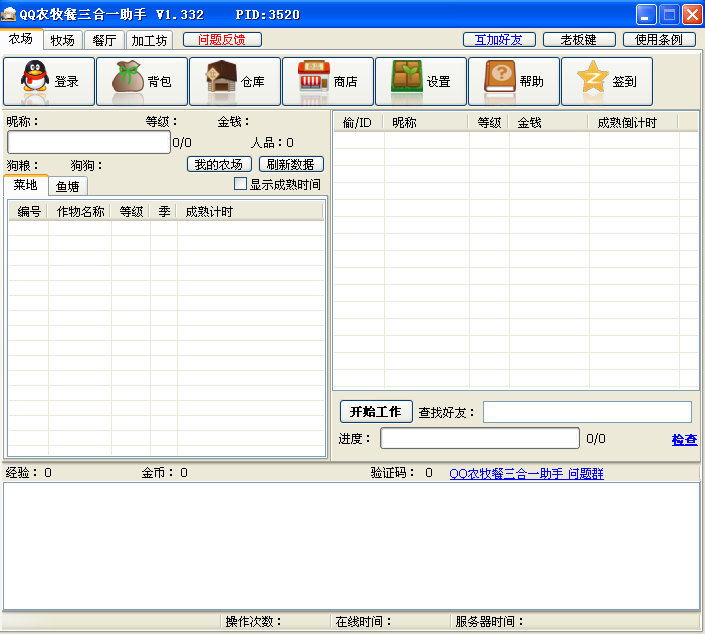The height and width of the screenshot is (634, 705).
Task: Switch to the 餐厅 tab
Action: 104,40
